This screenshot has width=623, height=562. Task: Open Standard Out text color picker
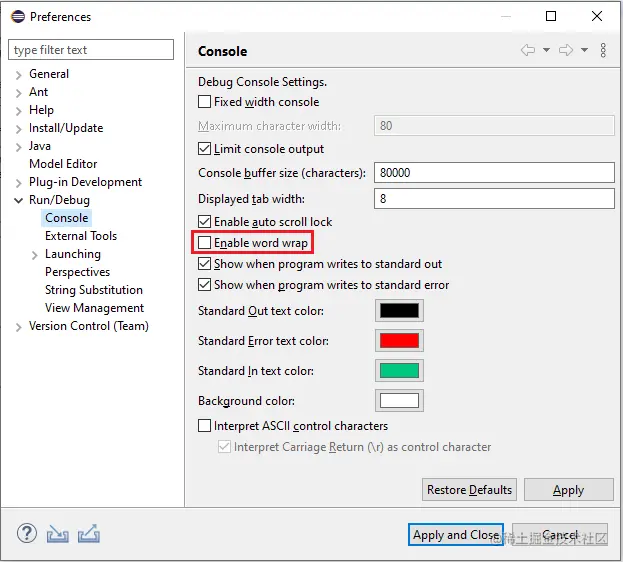[x=399, y=310]
